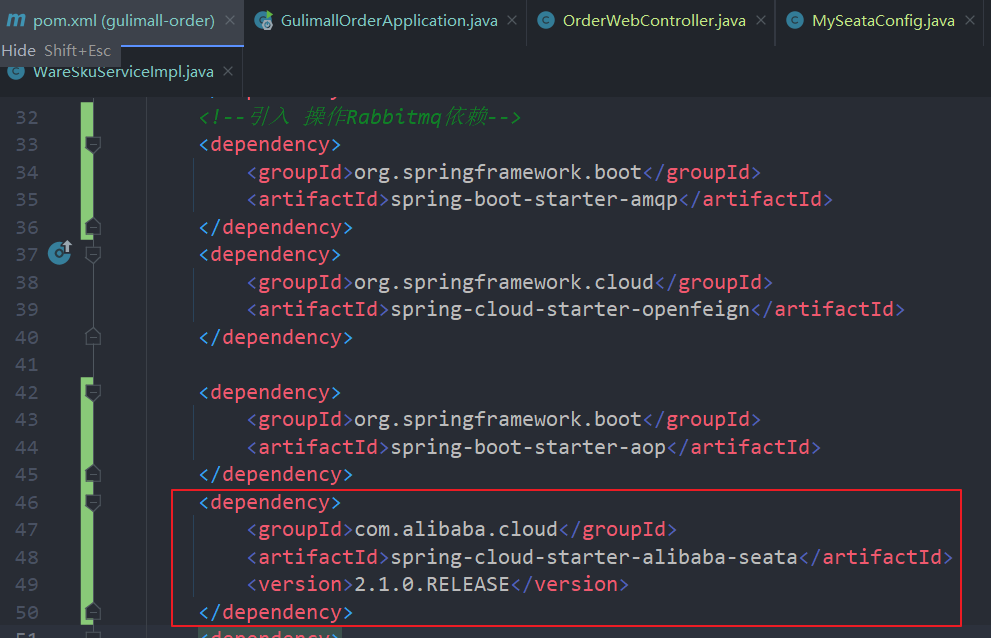Click Maven icon on pom.xml tab
The image size is (991, 638).
pyautogui.click(x=16, y=21)
